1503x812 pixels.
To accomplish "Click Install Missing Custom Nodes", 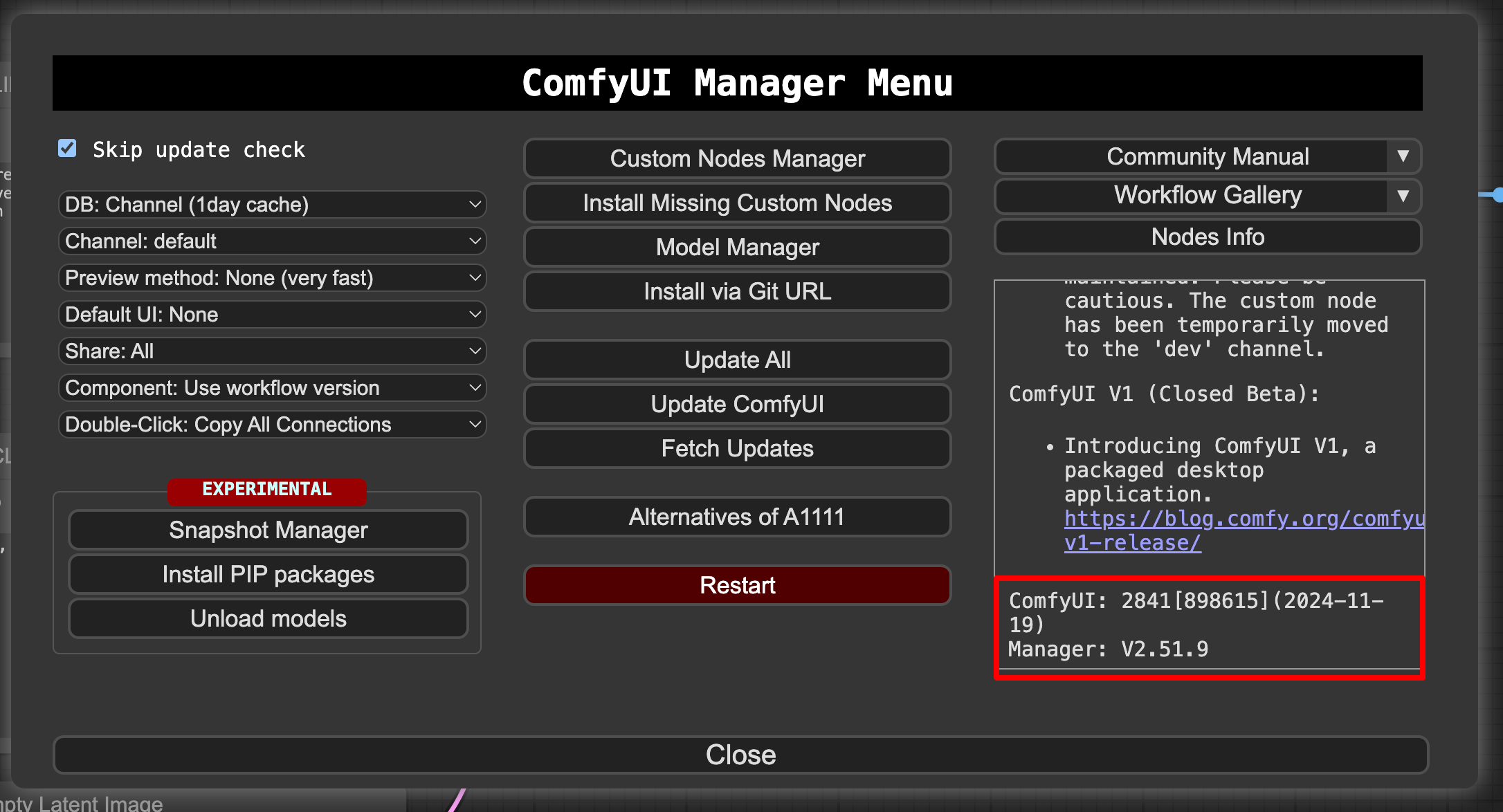I will (737, 203).
